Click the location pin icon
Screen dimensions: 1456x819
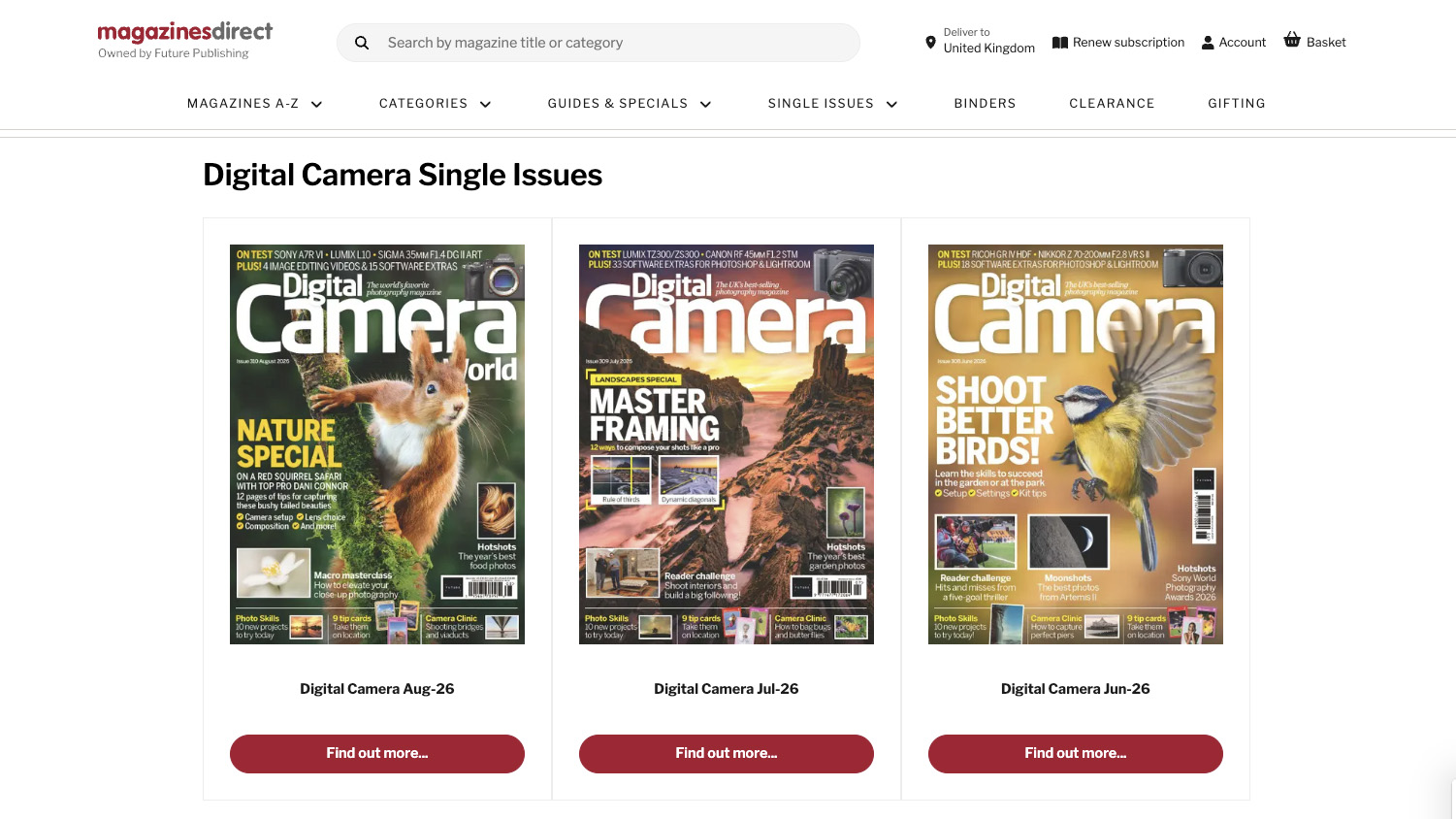tap(930, 43)
